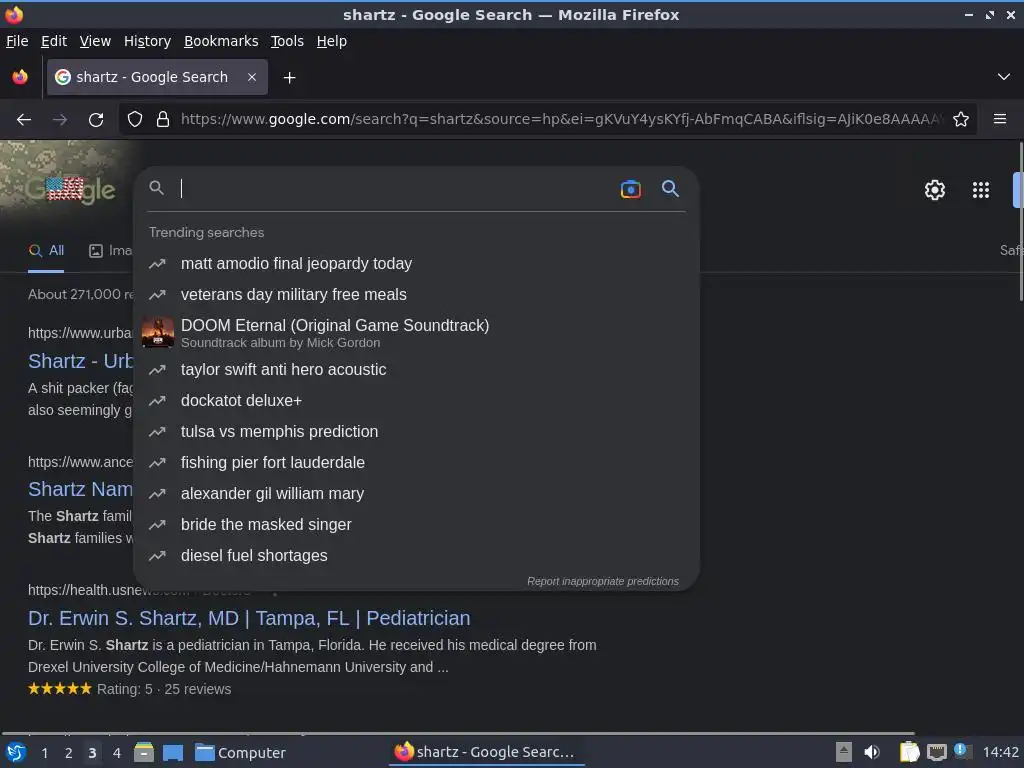Search by image using the camera icon
The image size is (1024, 768).
[630, 189]
